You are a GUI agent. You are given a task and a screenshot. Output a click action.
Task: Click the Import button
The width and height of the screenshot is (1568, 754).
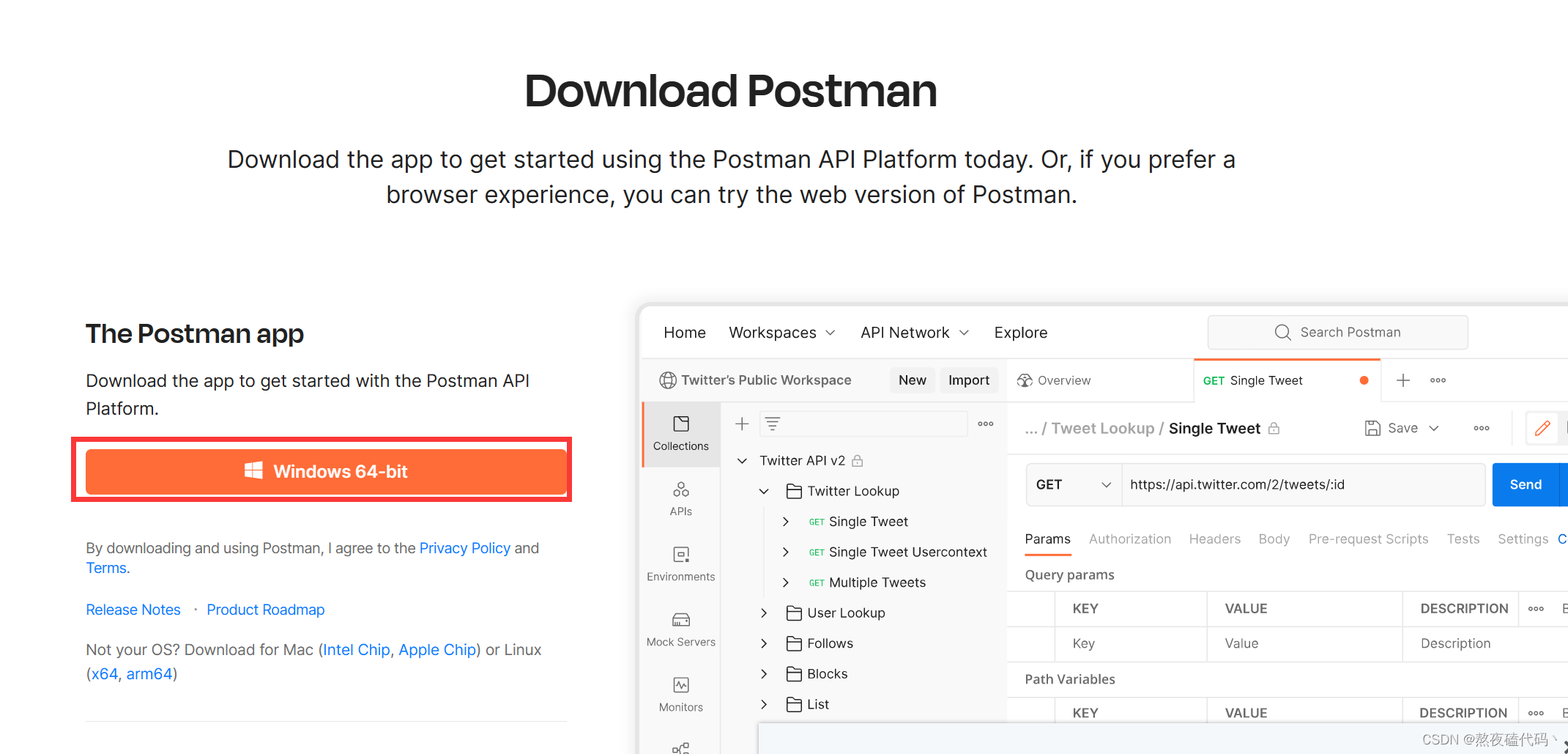(969, 380)
